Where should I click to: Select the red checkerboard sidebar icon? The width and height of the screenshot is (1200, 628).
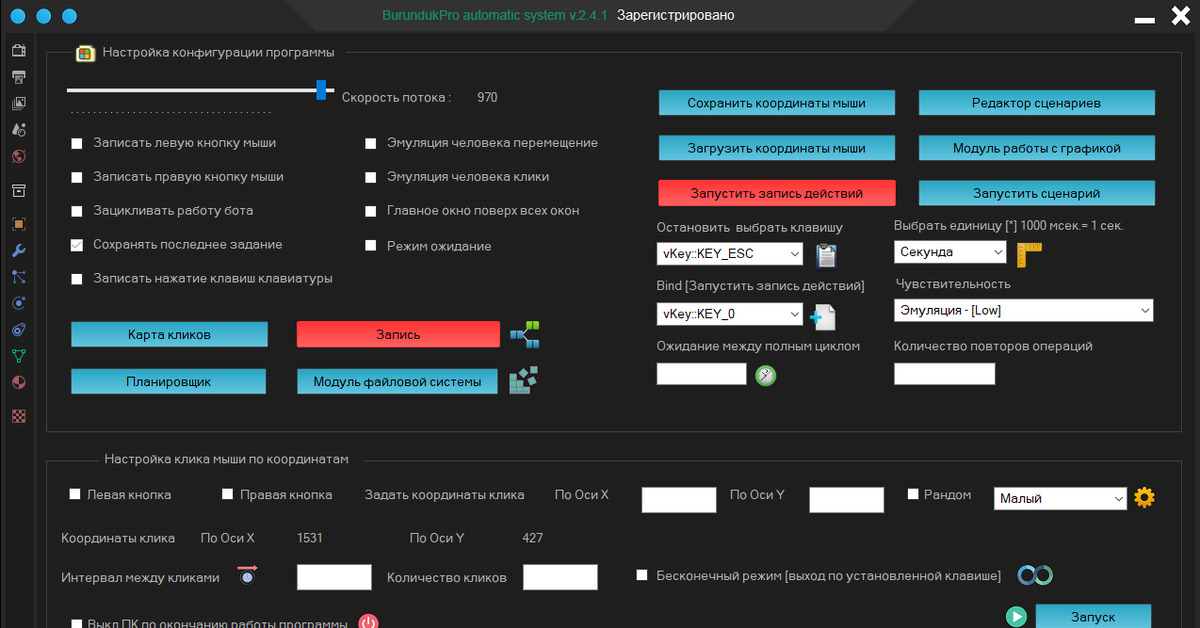coord(18,416)
